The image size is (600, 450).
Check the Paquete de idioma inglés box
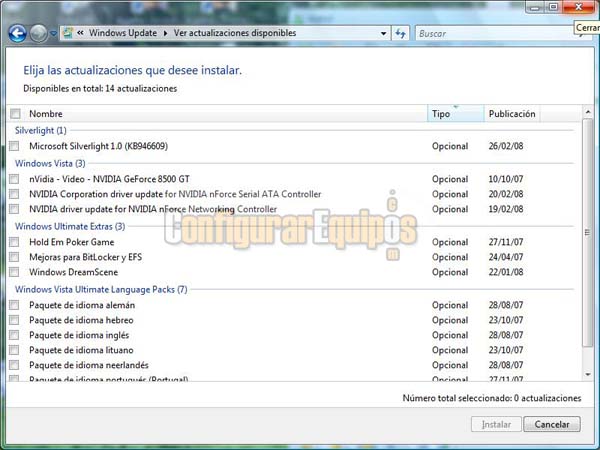[x=14, y=335]
